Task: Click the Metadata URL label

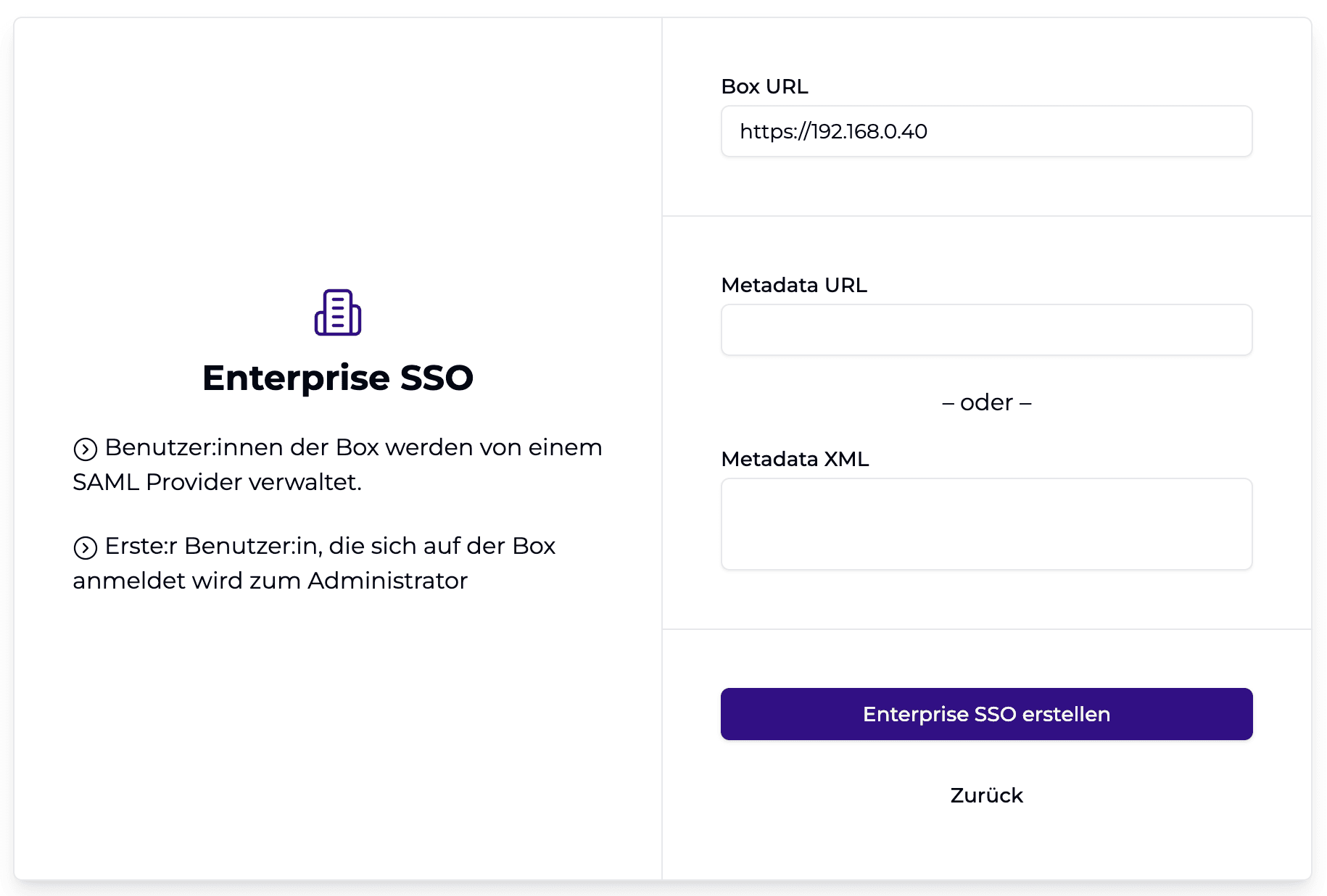Action: tap(794, 285)
